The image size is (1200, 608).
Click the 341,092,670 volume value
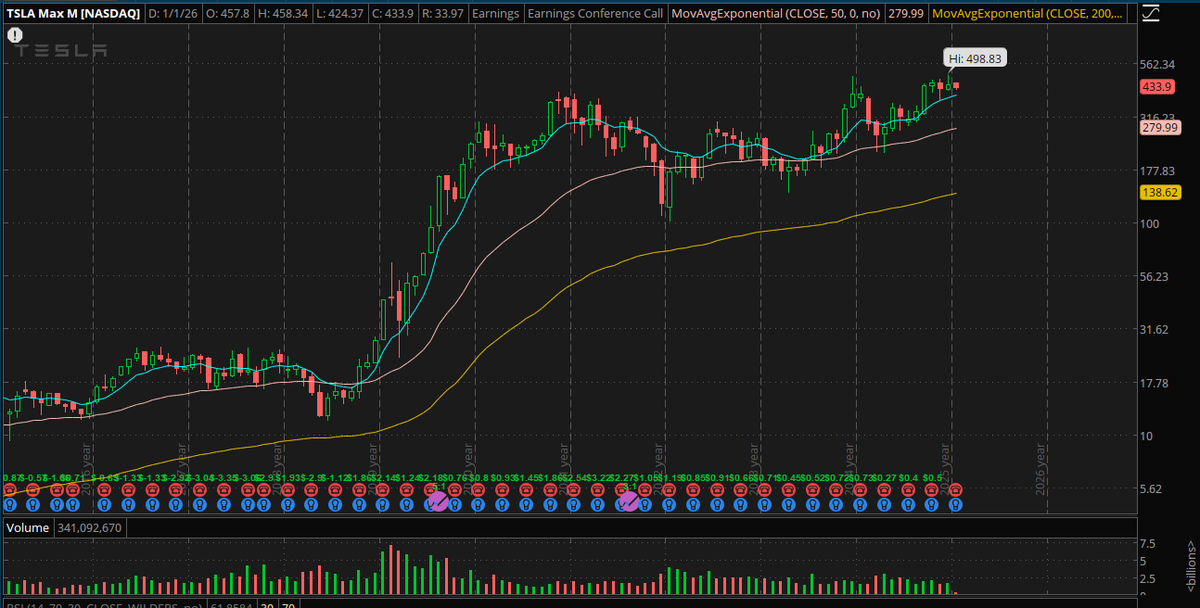pos(88,527)
